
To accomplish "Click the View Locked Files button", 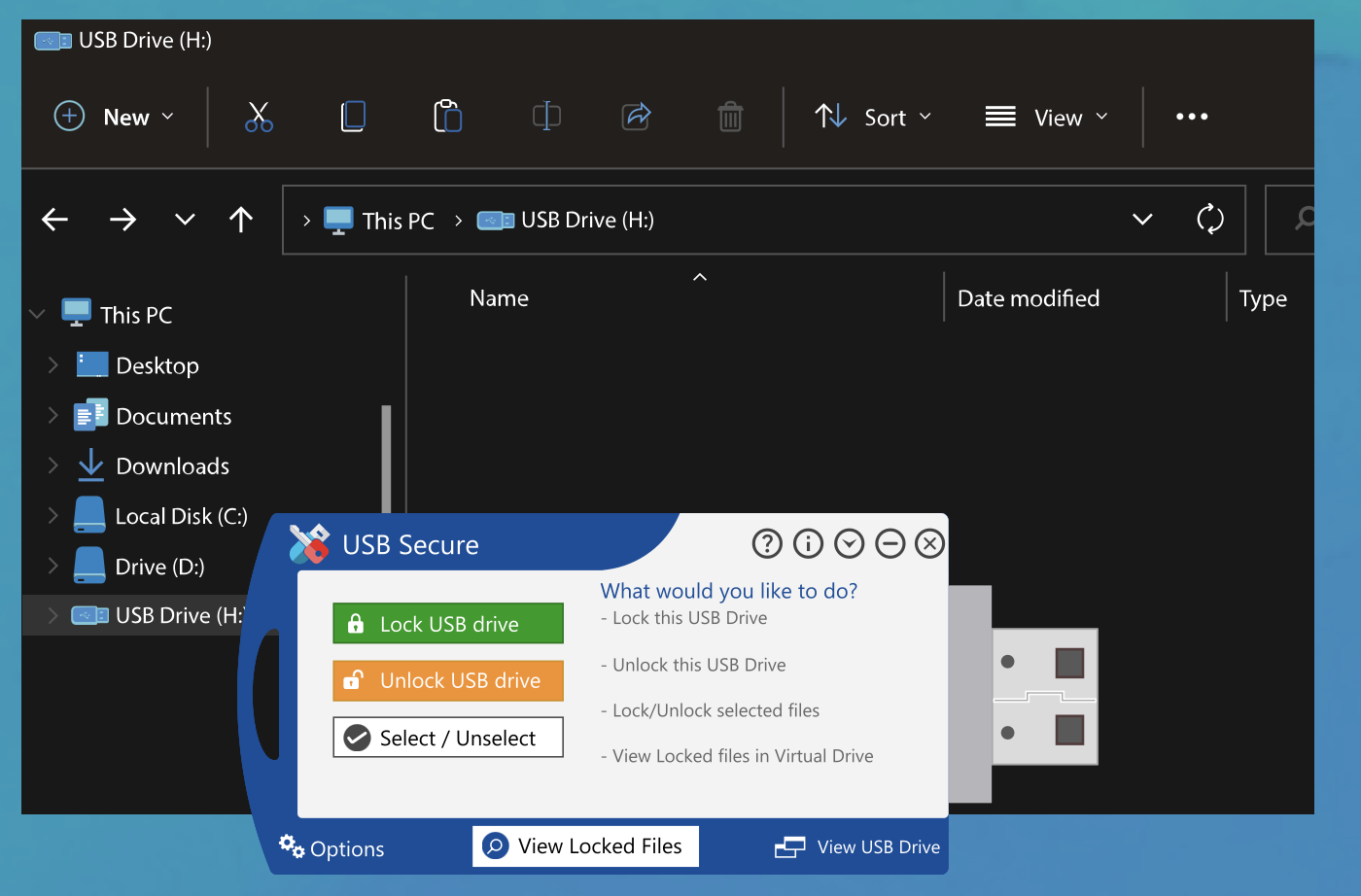I will 585,845.
